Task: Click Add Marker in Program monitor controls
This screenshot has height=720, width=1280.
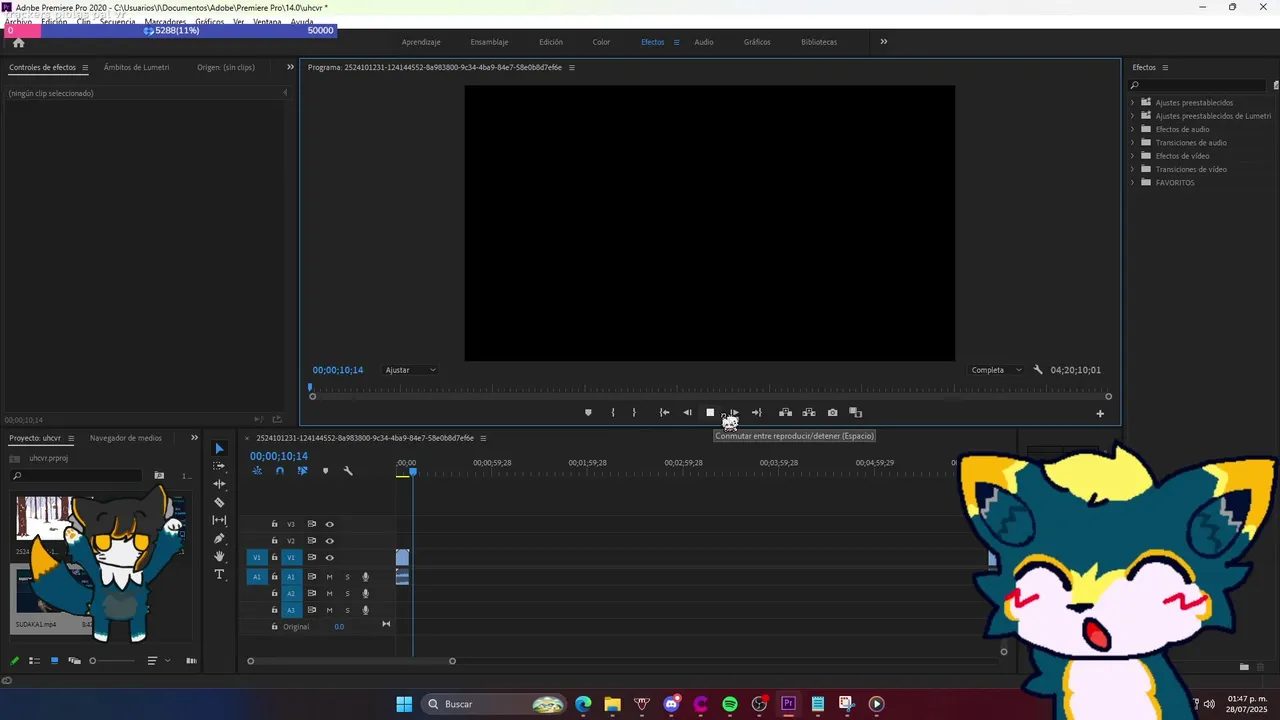Action: pyautogui.click(x=588, y=412)
